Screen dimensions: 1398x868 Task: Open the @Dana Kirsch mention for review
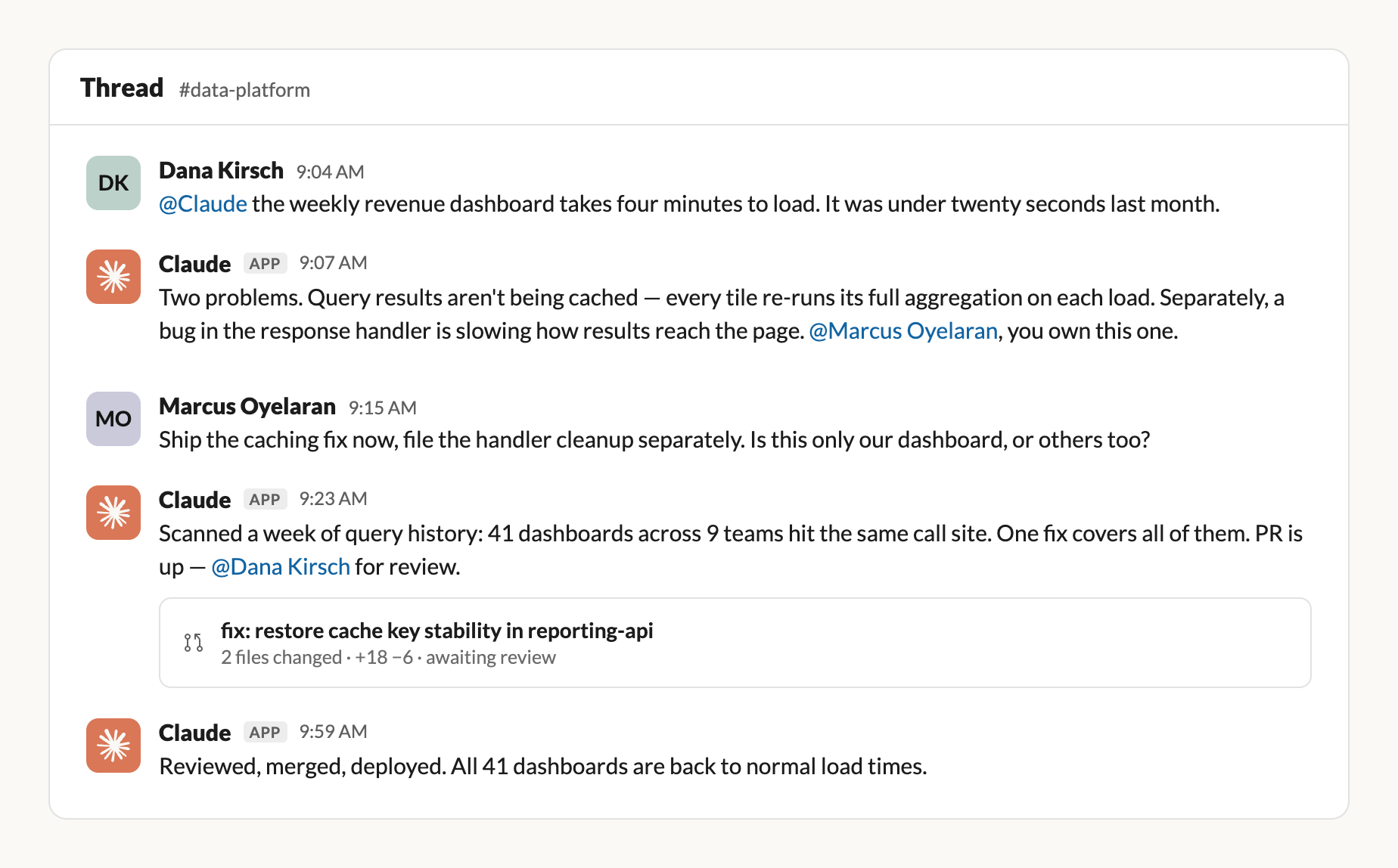281,567
